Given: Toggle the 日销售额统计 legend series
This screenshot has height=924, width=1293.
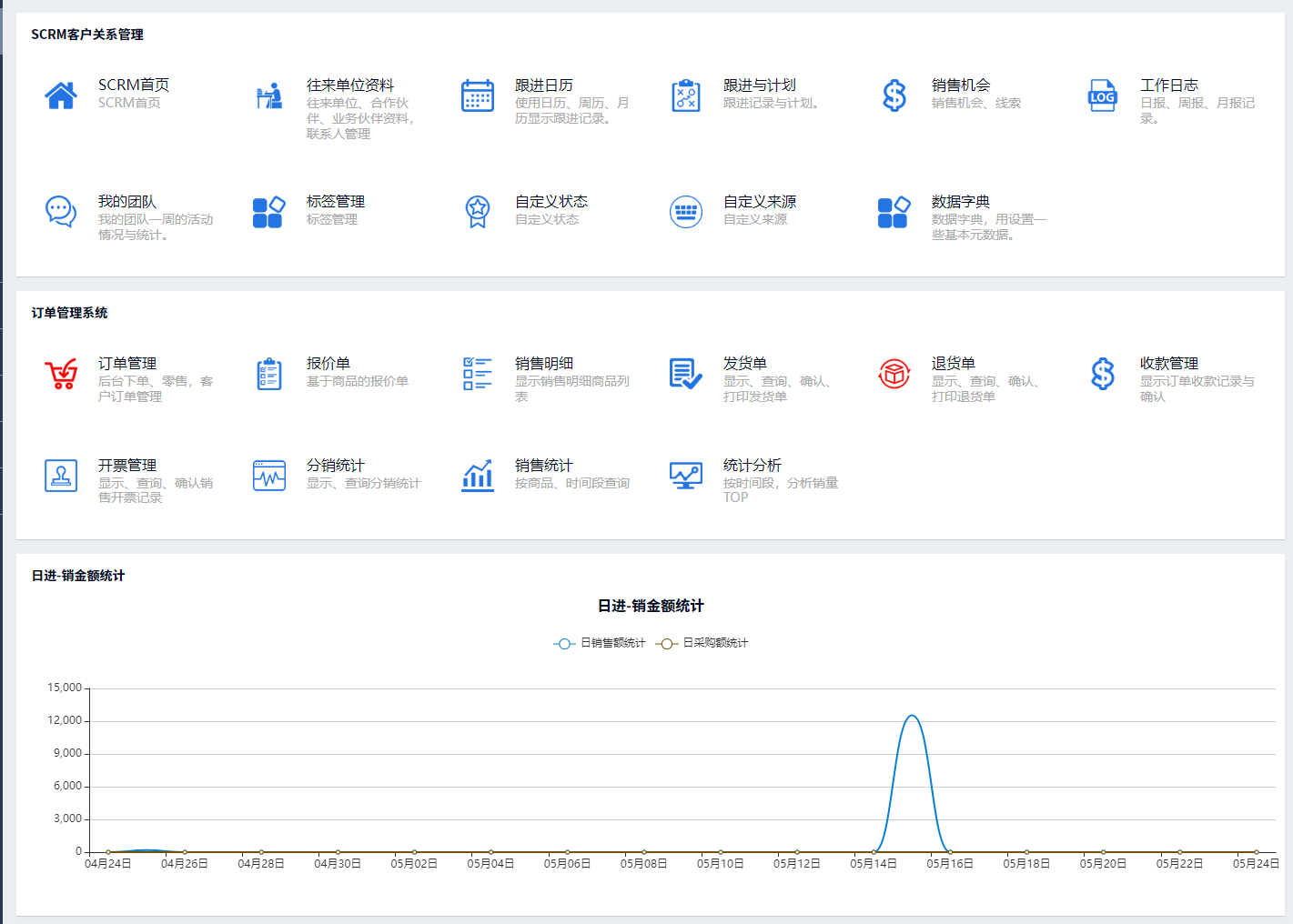Looking at the screenshot, I should 600,643.
